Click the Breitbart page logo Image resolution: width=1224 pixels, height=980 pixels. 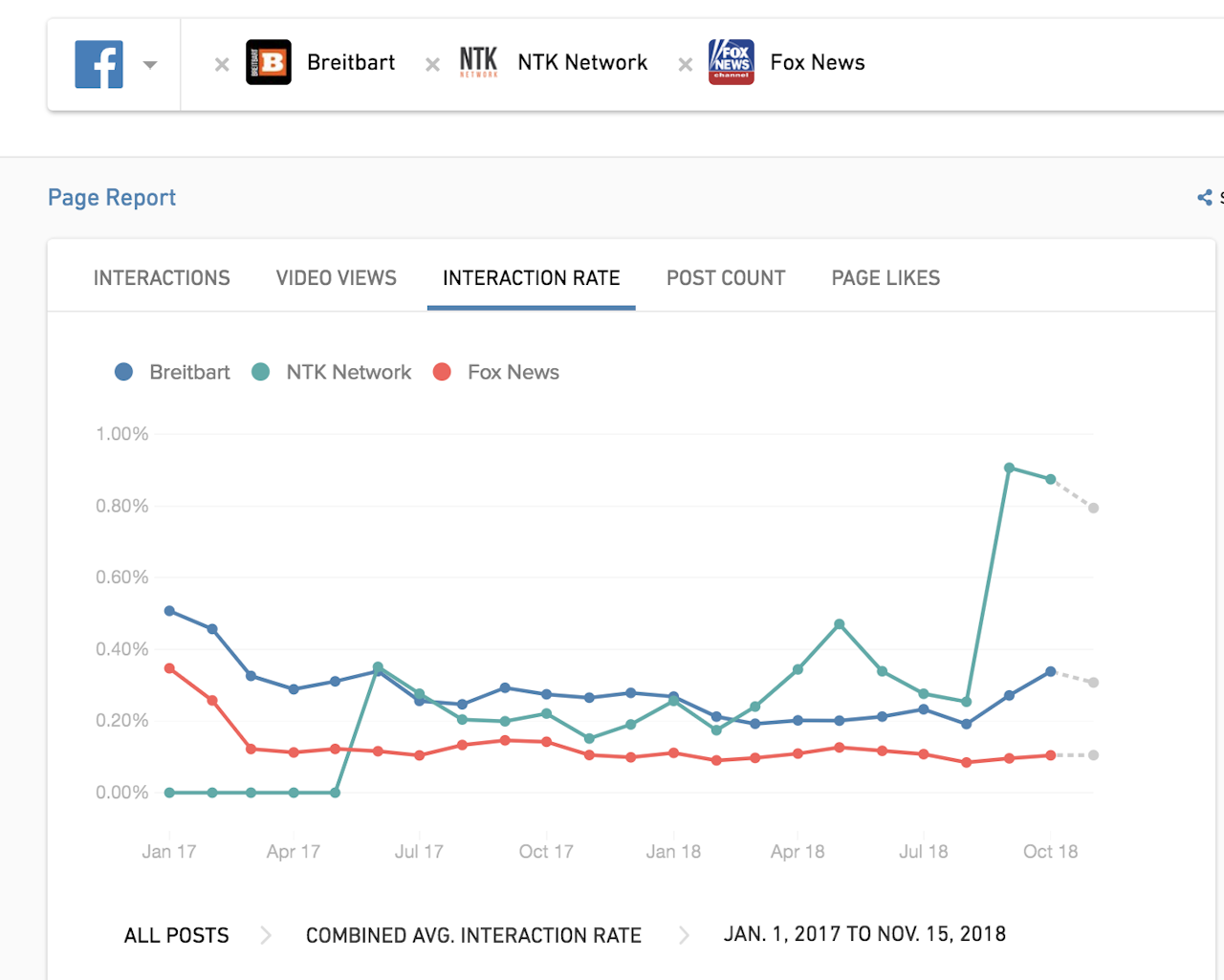(x=269, y=62)
